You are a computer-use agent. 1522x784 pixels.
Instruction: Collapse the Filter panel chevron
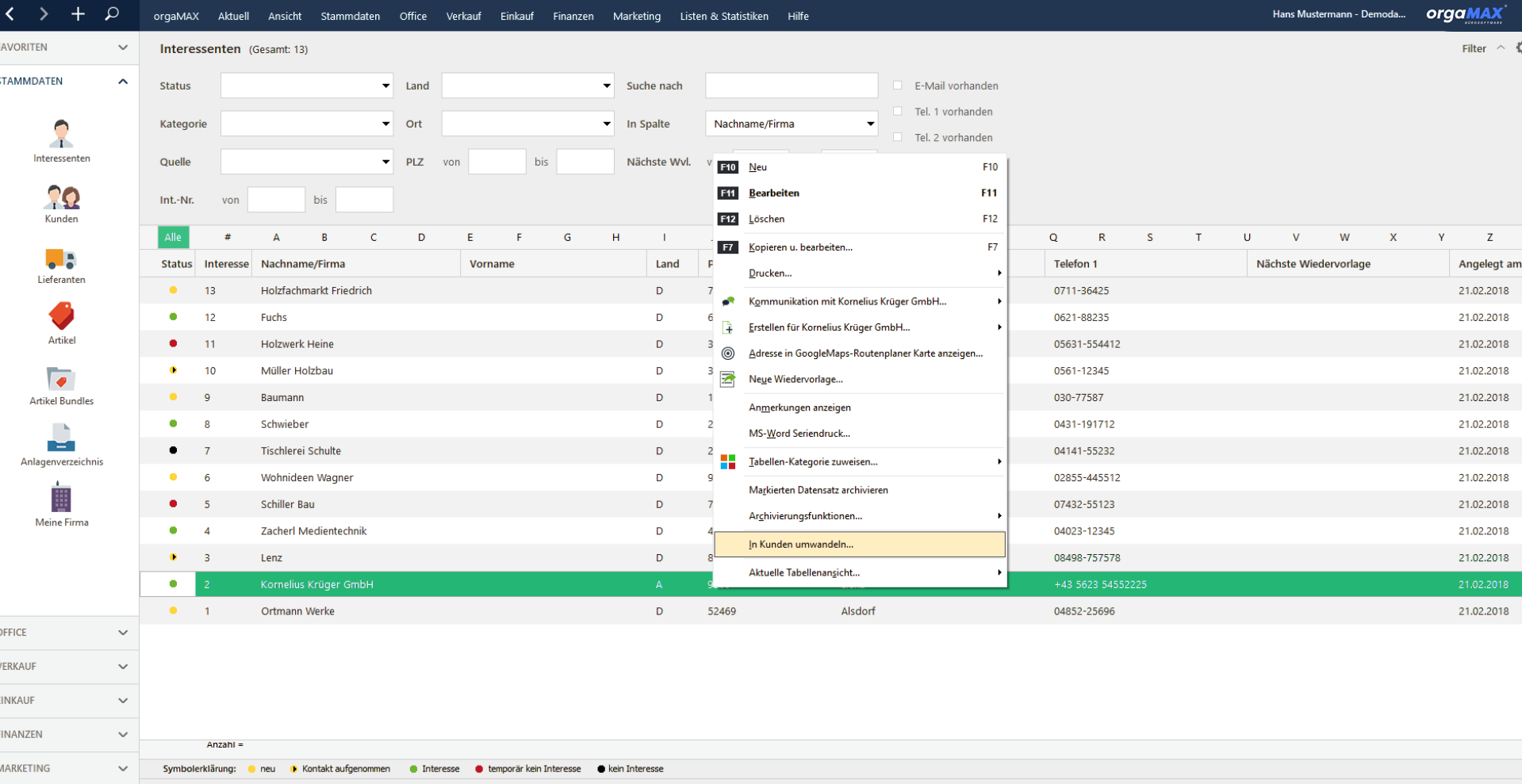click(1501, 48)
